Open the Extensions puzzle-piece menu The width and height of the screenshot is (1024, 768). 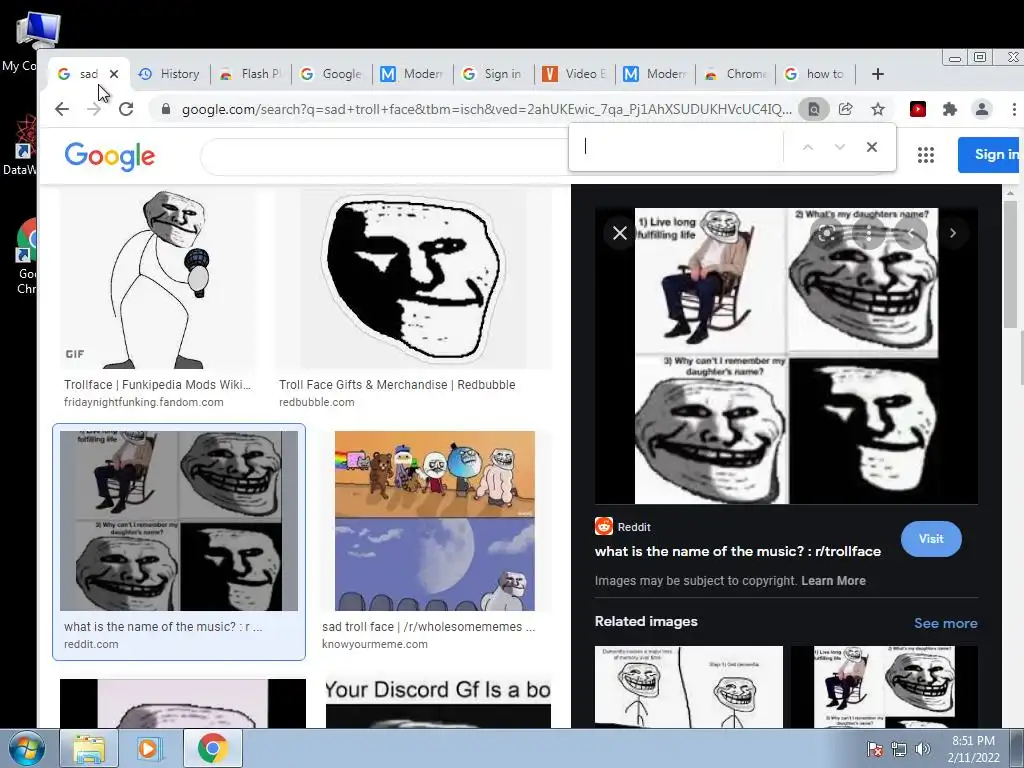(950, 109)
